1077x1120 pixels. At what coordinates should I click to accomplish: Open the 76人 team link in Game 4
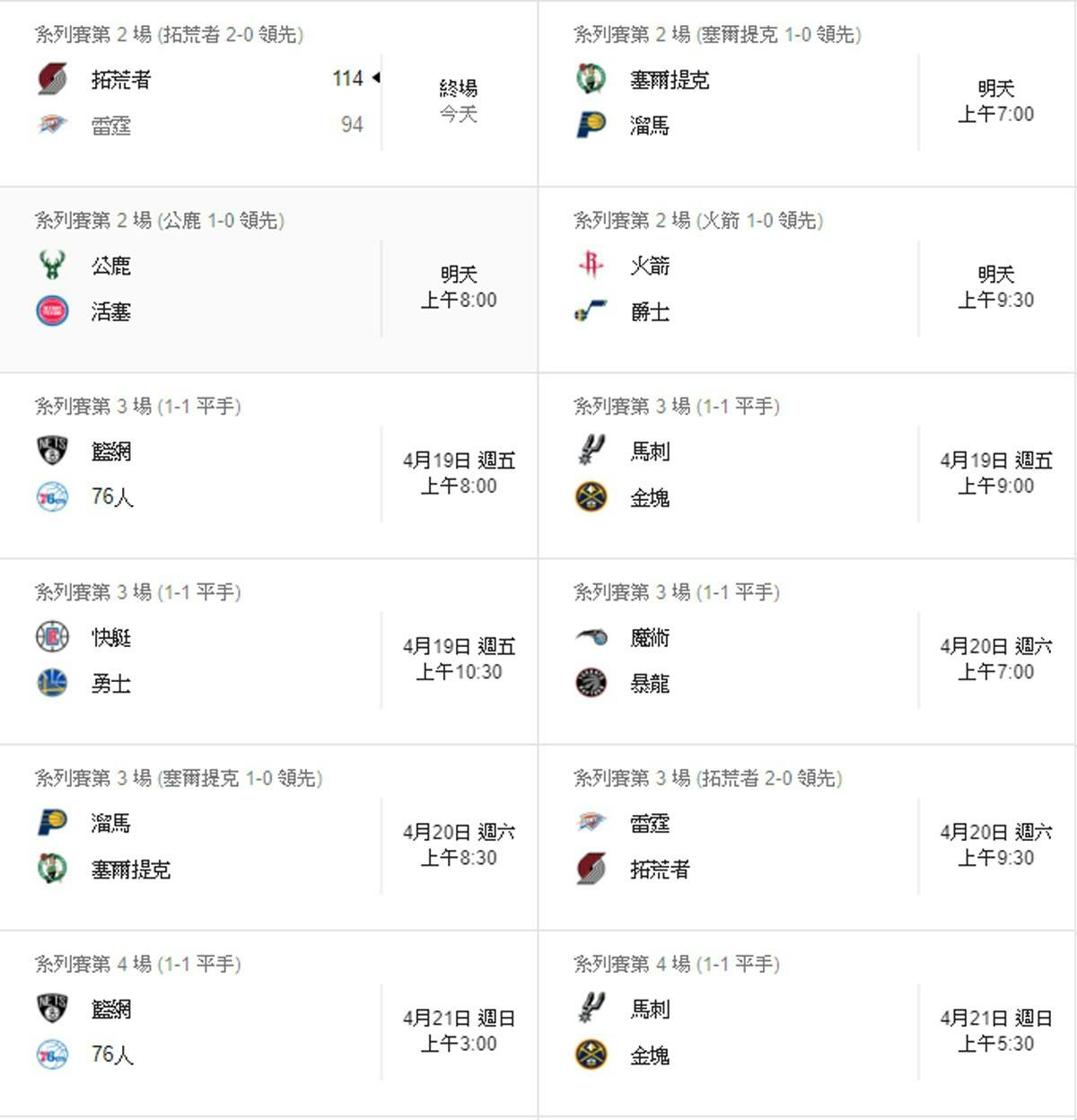tap(112, 1054)
